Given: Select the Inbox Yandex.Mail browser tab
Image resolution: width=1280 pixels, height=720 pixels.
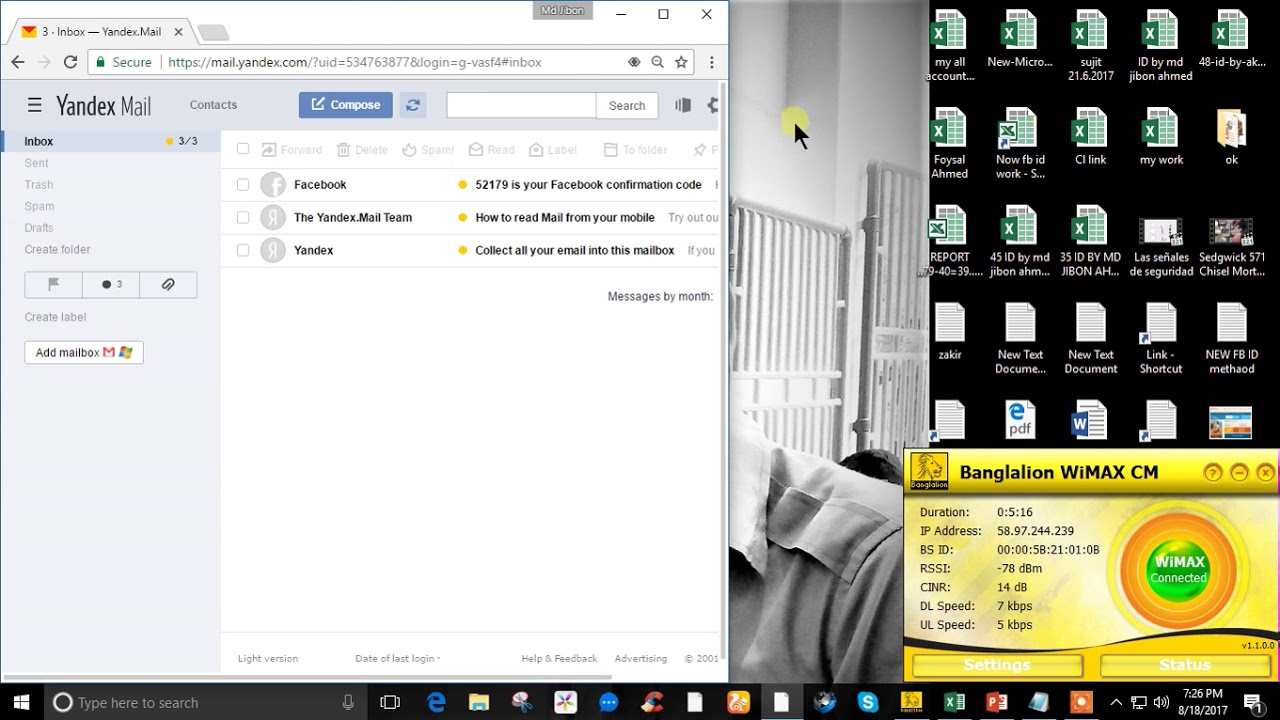Looking at the screenshot, I should [x=100, y=32].
